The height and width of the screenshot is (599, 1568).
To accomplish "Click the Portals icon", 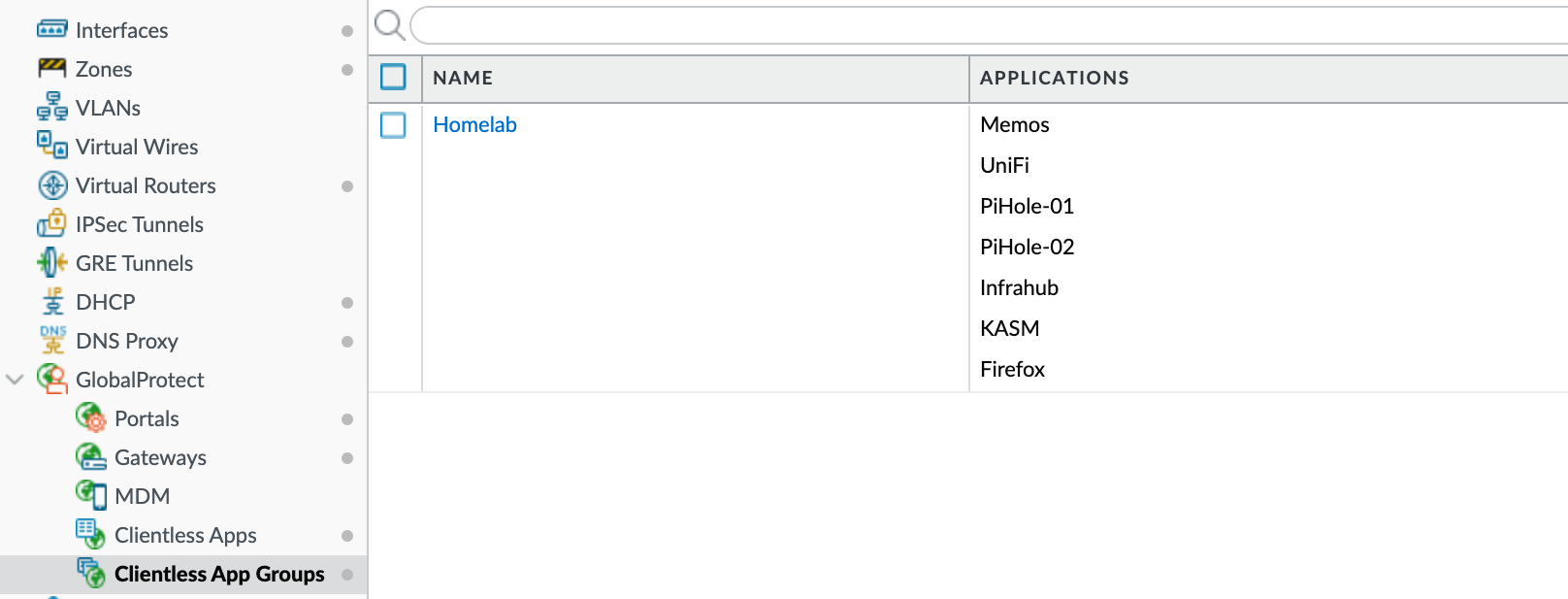I will pos(91,417).
